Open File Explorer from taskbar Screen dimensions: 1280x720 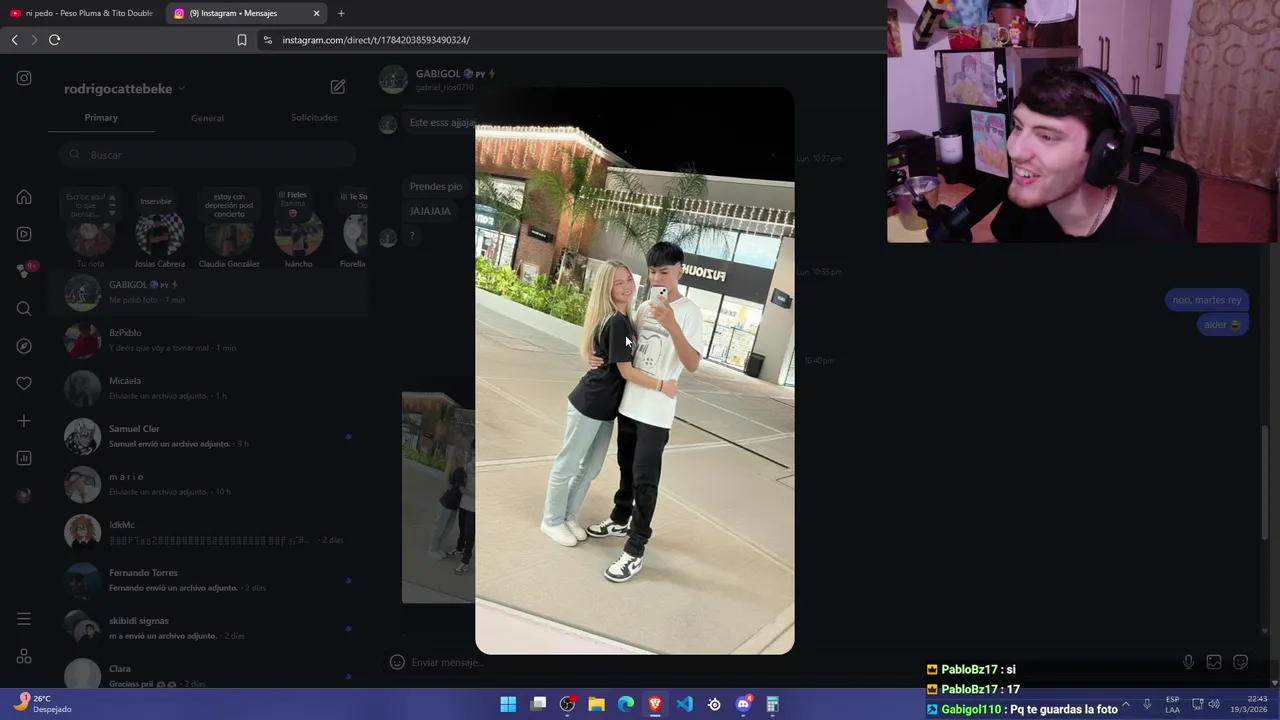pyautogui.click(x=597, y=704)
